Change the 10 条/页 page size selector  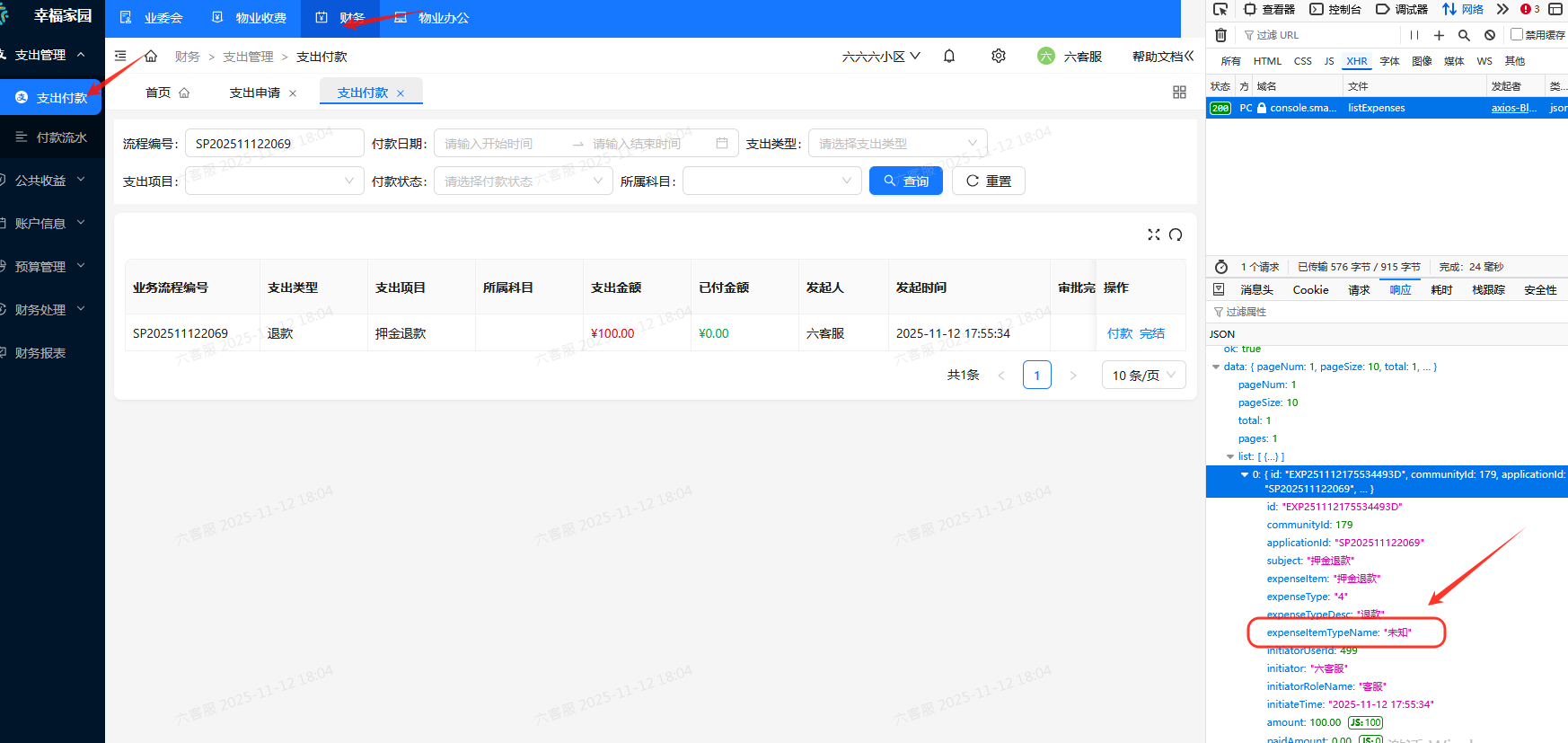coord(1143,376)
